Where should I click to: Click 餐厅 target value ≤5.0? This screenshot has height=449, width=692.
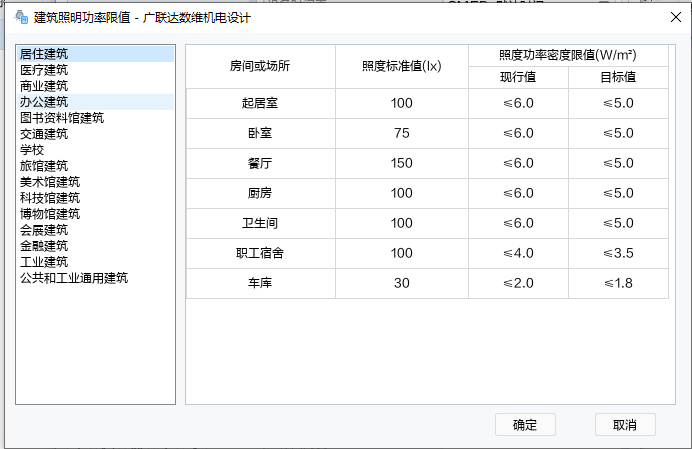(618, 163)
